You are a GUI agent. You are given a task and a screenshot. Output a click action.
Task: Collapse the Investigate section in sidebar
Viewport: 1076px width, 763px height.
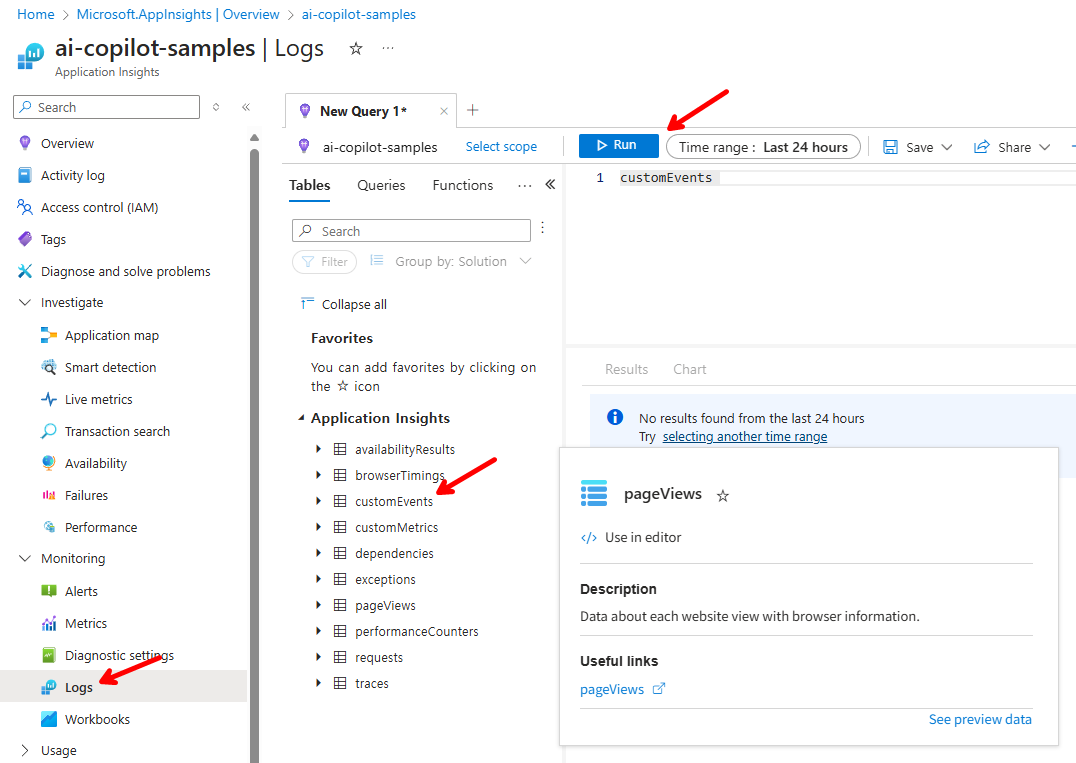[x=25, y=303]
